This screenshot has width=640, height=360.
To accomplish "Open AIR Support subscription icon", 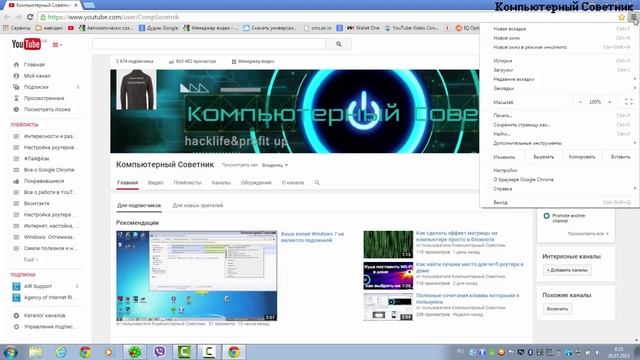I will (16, 287).
